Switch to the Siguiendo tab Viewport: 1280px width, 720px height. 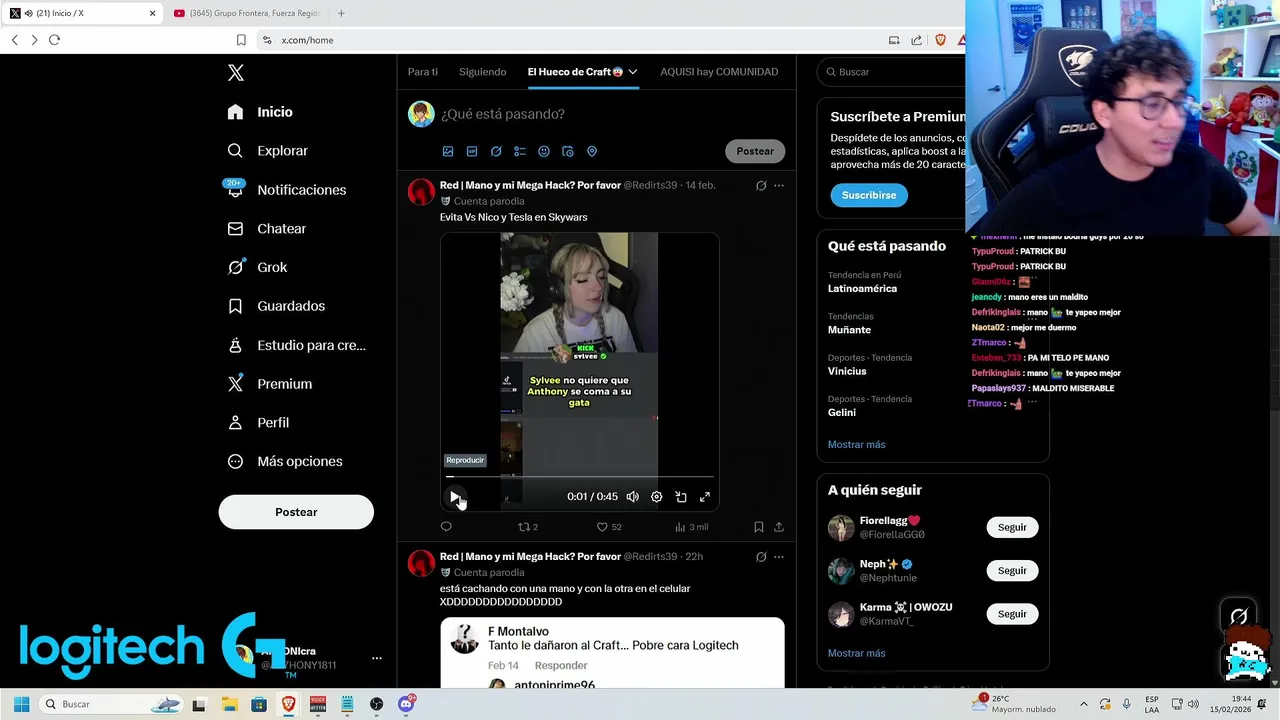point(483,72)
